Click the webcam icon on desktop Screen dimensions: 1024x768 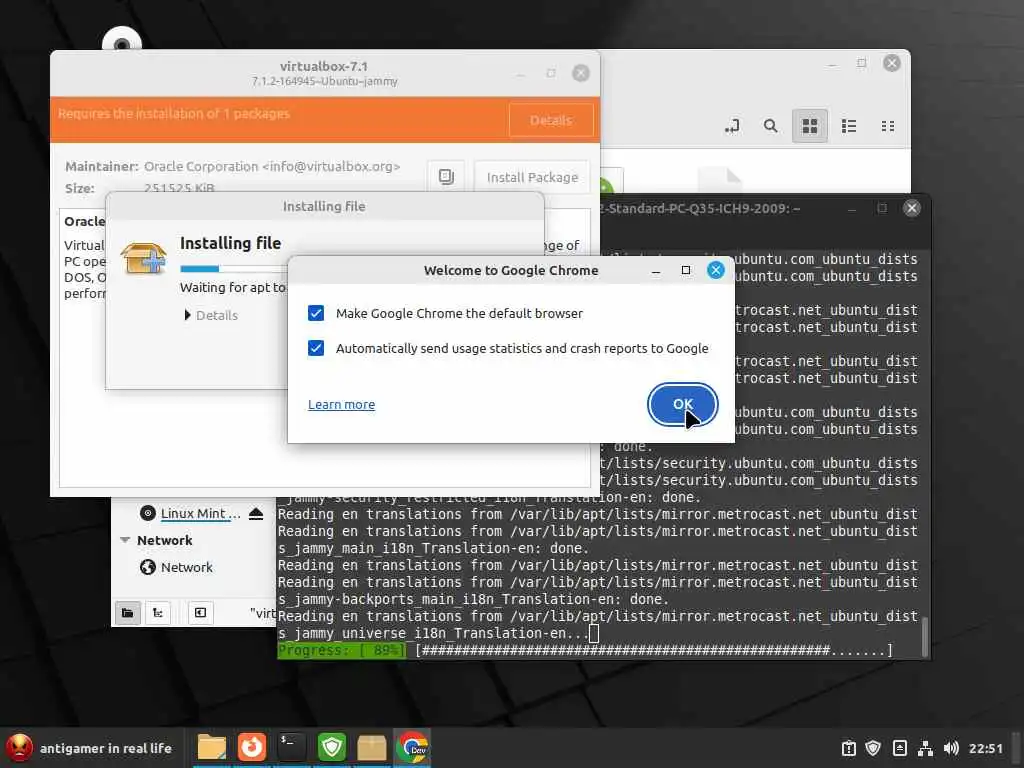click(121, 39)
